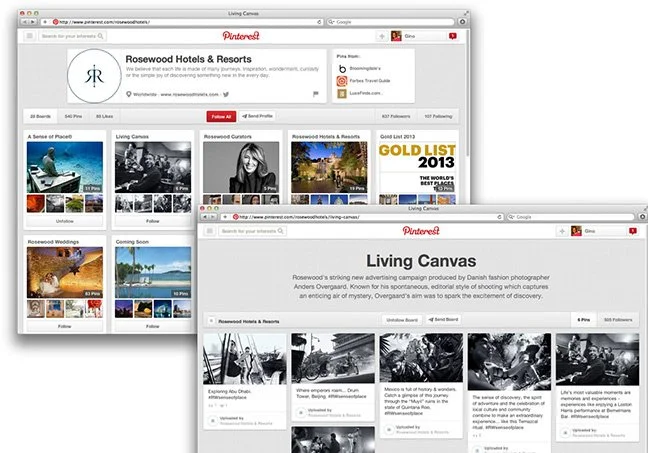Click Google search box in Living Canvas browser
Screen dimensions: 648x453
click(x=570, y=217)
